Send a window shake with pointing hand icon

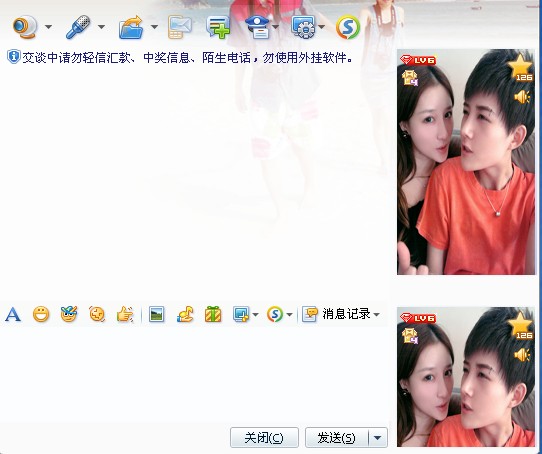tap(125, 314)
